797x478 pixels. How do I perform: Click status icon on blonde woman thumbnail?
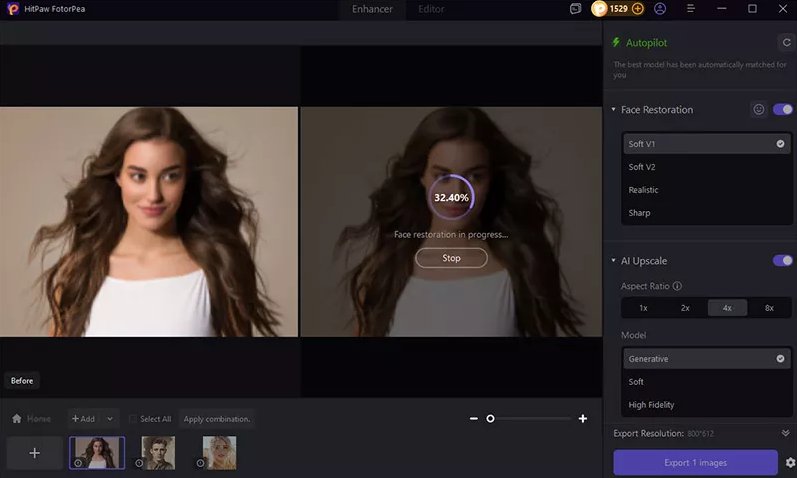tap(200, 463)
